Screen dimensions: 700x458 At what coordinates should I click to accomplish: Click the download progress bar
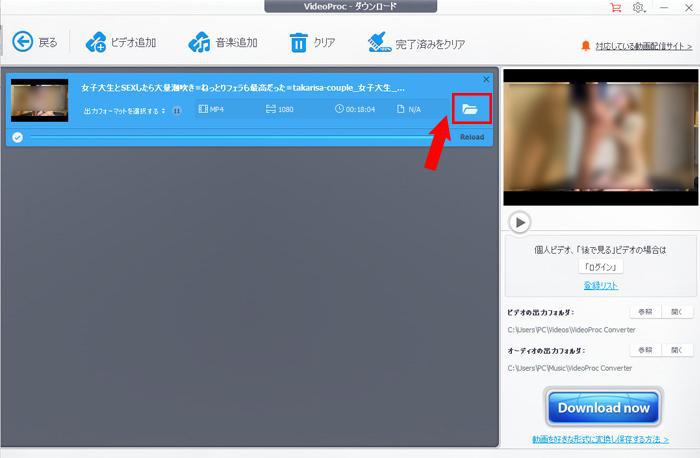pos(230,137)
